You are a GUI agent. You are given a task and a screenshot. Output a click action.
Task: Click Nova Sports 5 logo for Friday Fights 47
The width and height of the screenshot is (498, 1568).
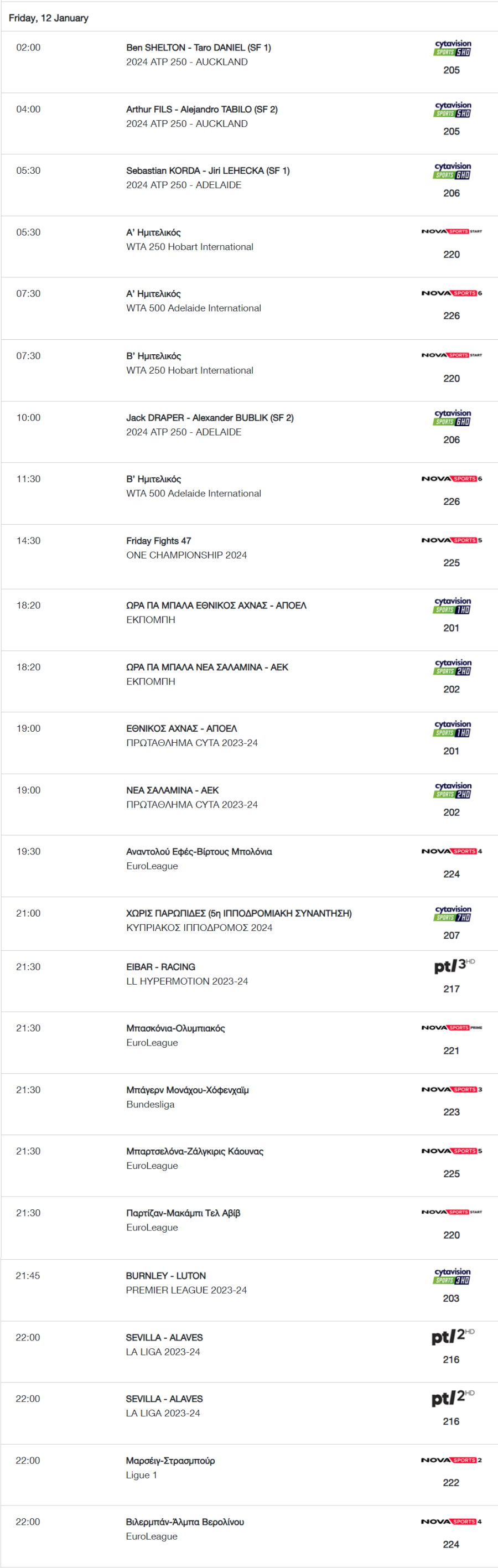[x=452, y=541]
